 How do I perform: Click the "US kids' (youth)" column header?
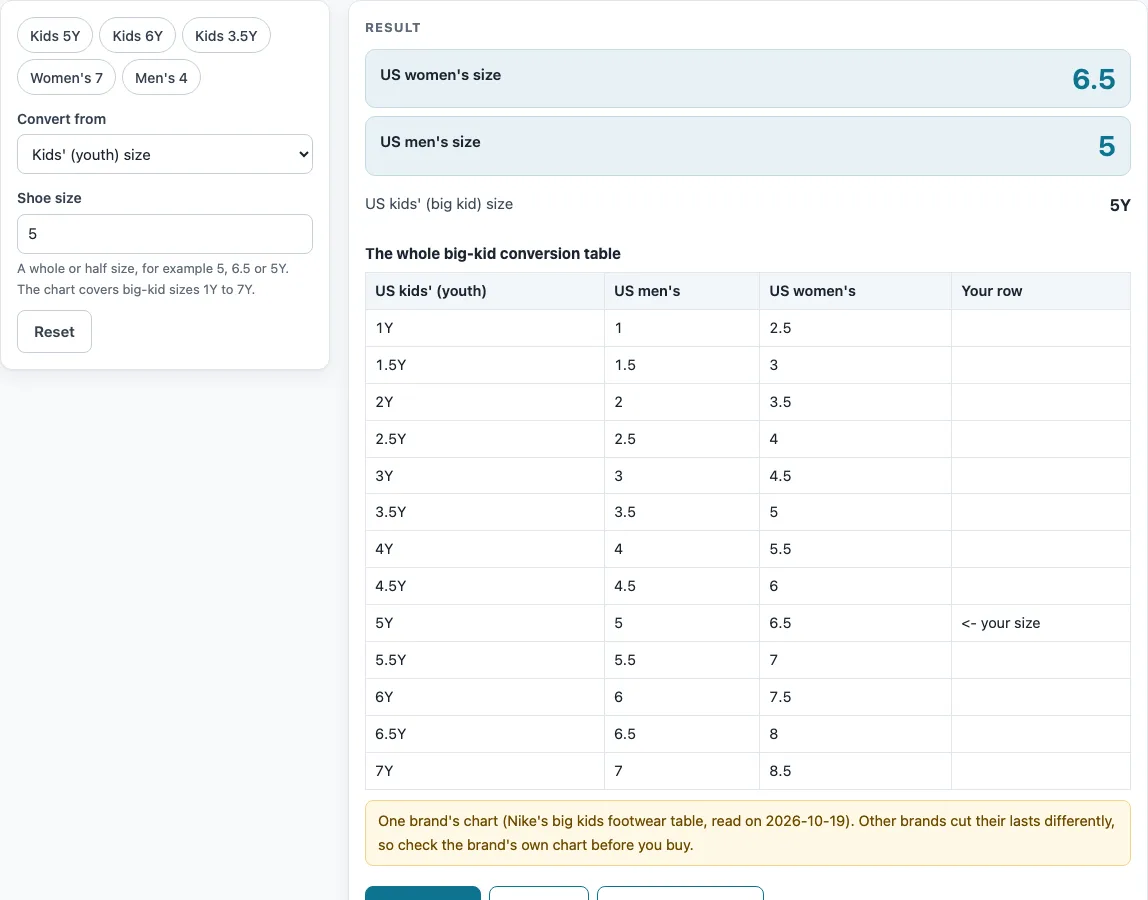(x=485, y=291)
